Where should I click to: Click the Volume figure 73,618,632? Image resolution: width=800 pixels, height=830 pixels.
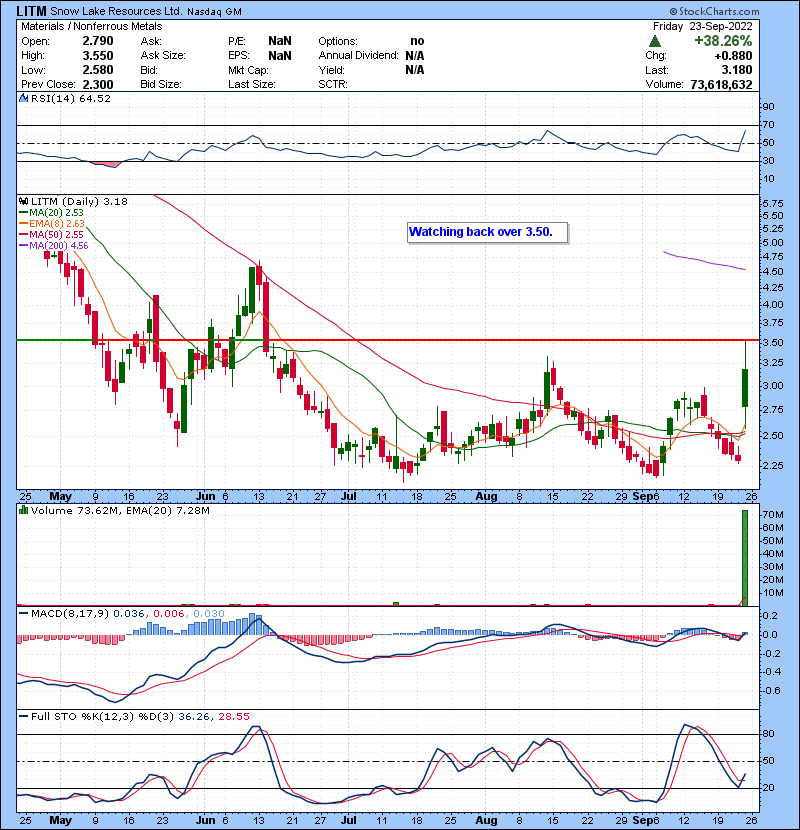click(x=721, y=84)
